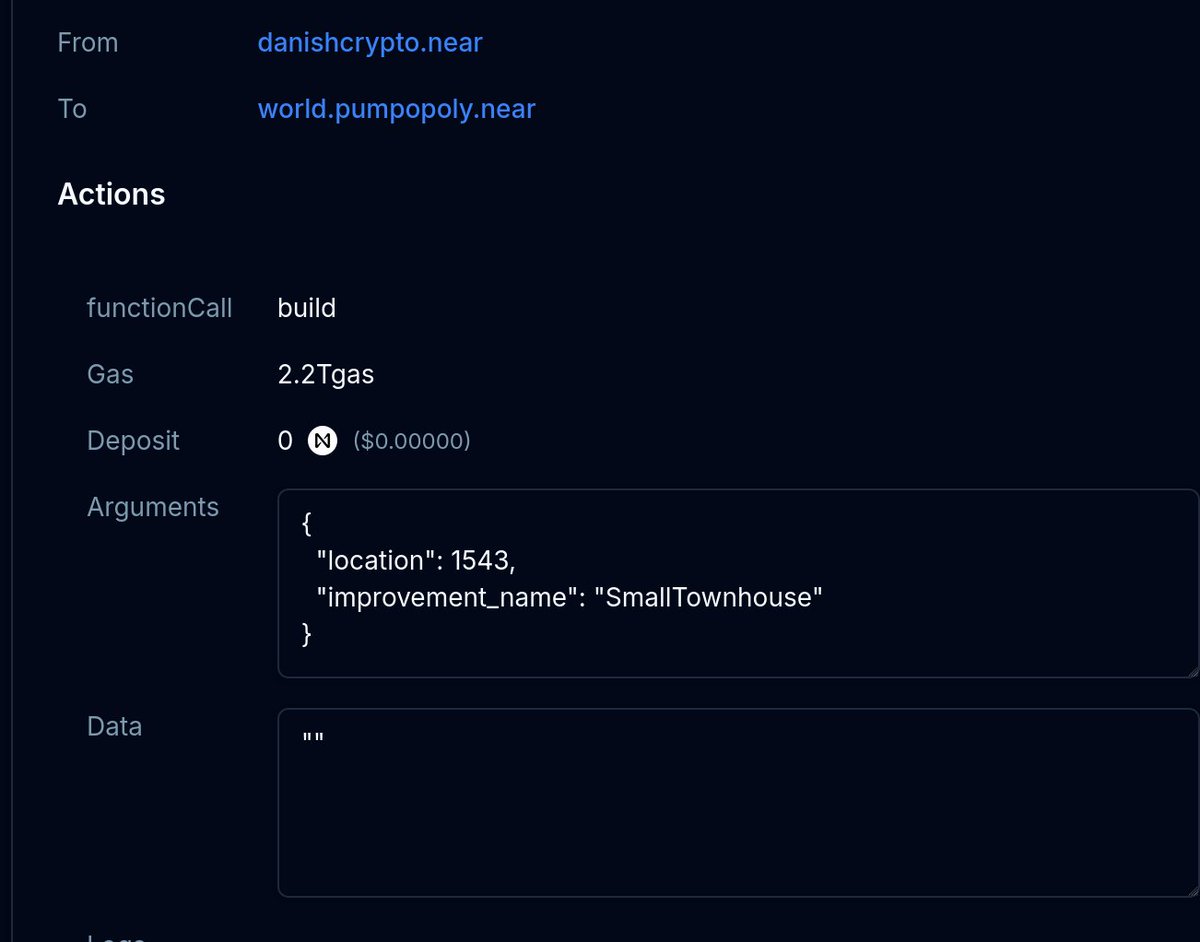
Task: Select the empty quotes in Data box
Action: (x=313, y=737)
